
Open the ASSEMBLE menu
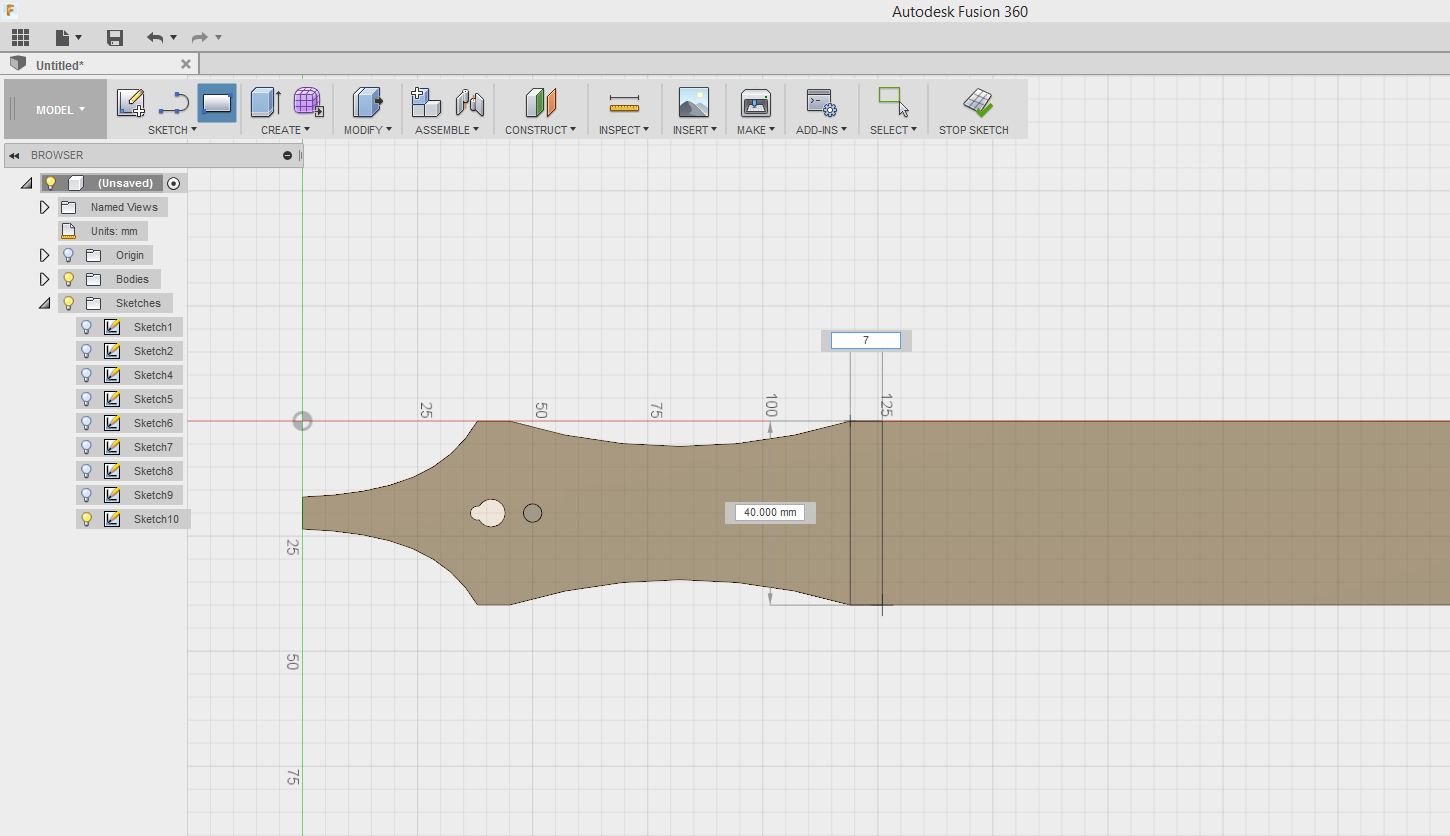pyautogui.click(x=447, y=130)
